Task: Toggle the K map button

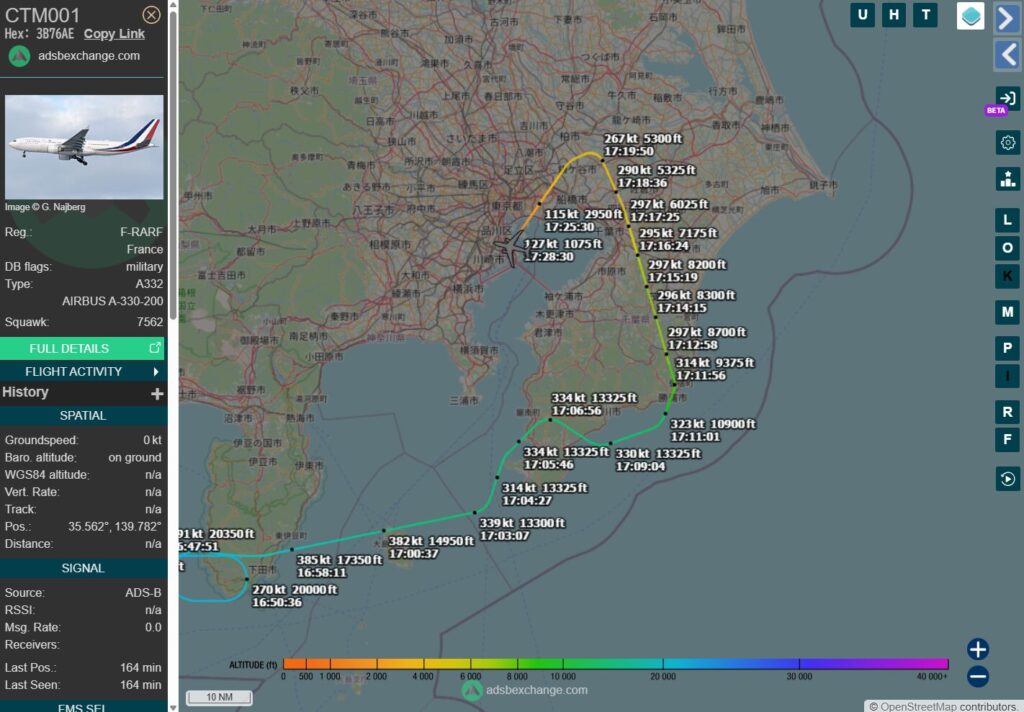Action: coord(1008,277)
